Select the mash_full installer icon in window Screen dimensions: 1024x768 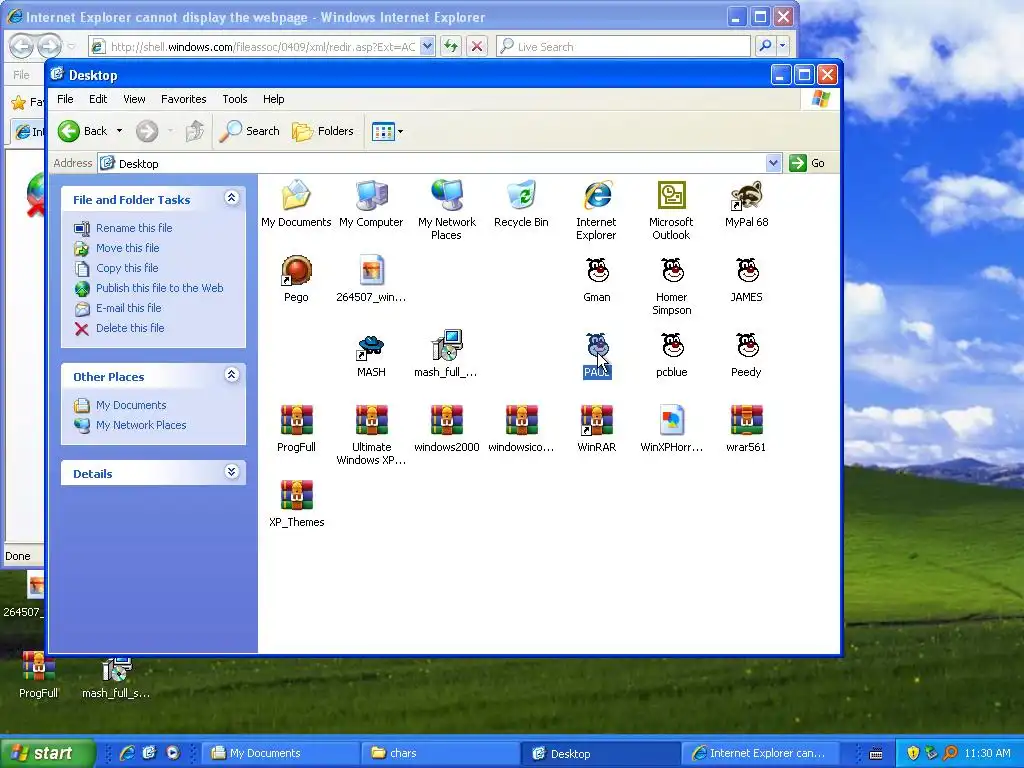447,345
